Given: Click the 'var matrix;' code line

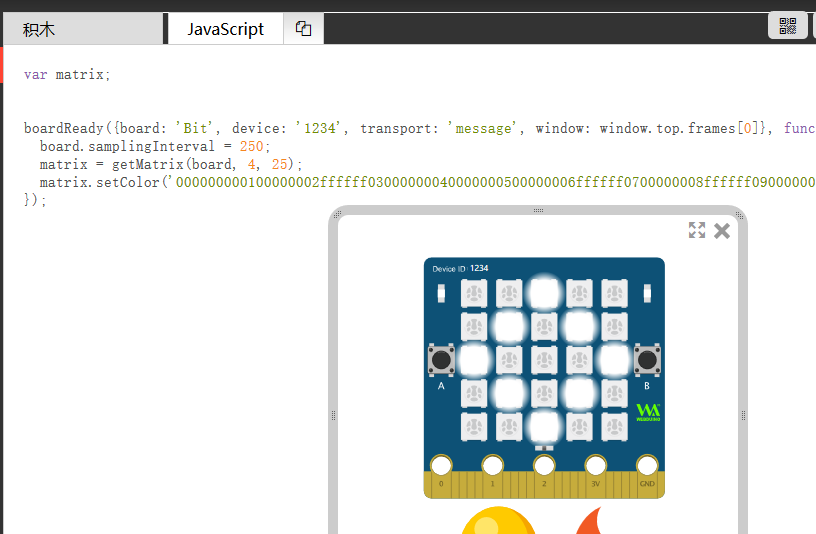Looking at the screenshot, I should 67,74.
